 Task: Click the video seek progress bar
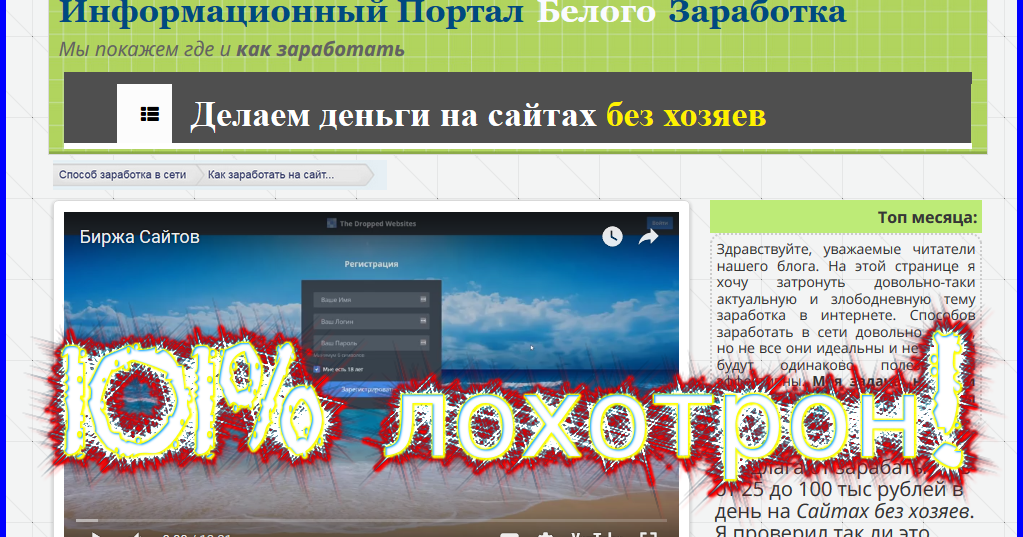[x=371, y=520]
